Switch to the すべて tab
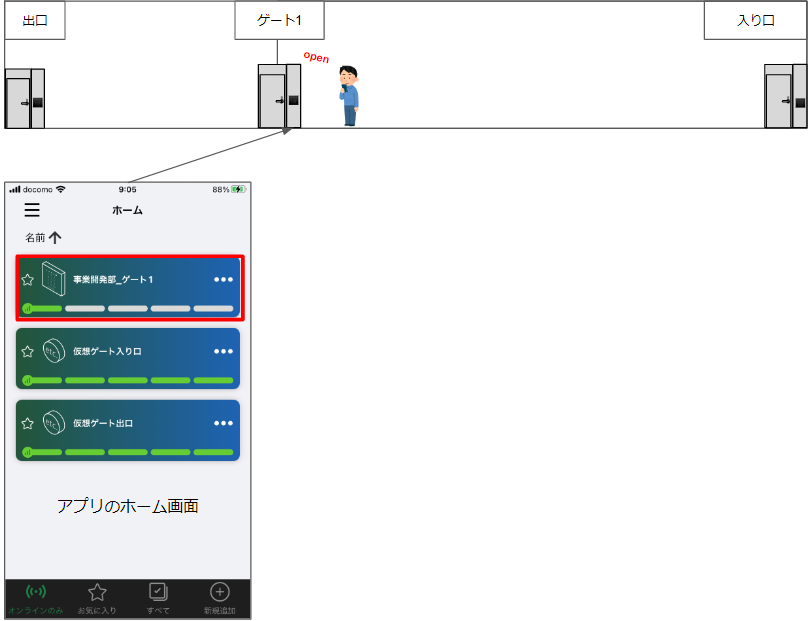This screenshot has width=811, height=621. (158, 599)
